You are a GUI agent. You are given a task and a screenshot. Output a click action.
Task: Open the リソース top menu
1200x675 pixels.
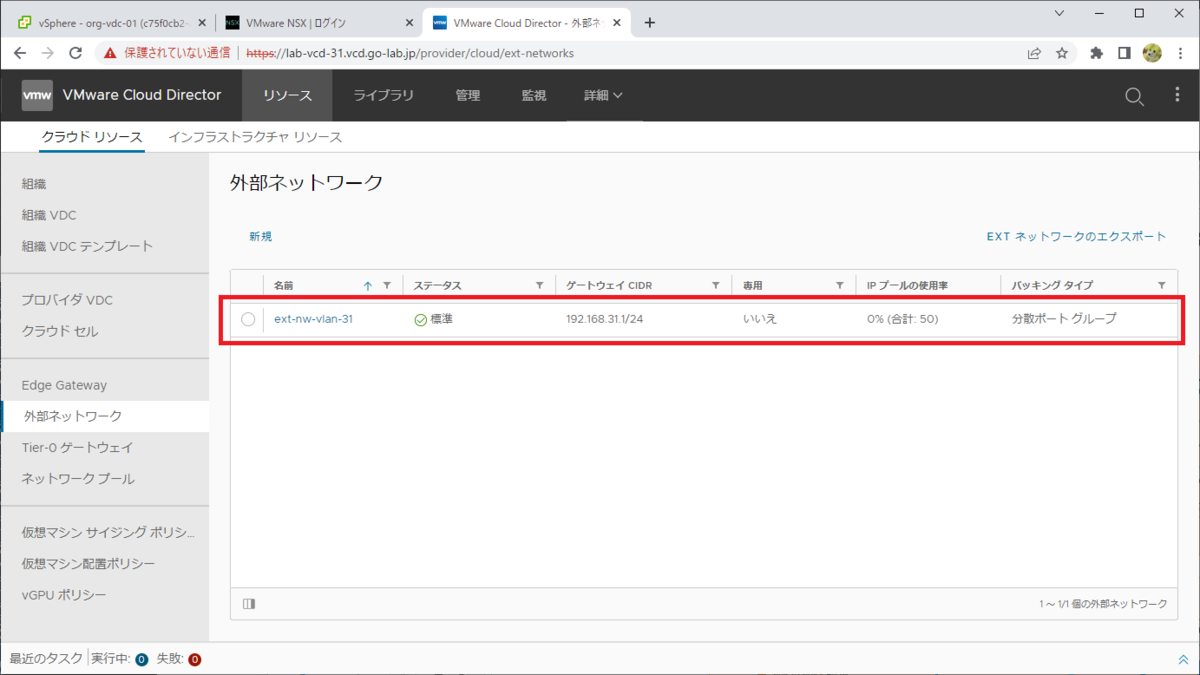point(288,96)
